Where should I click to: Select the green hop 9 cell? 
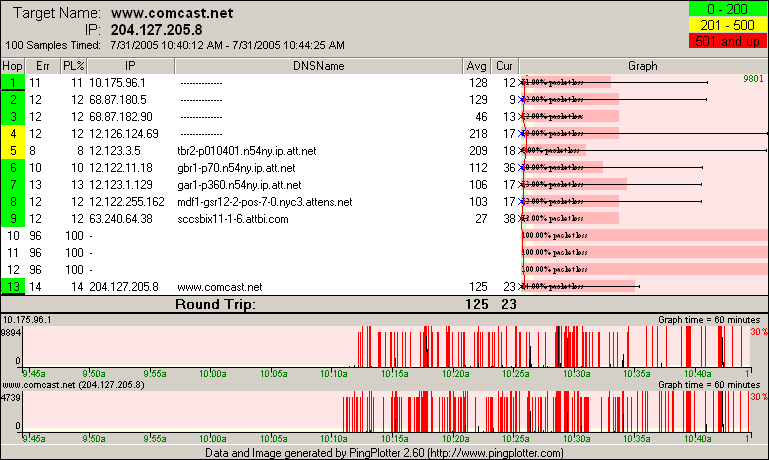[x=13, y=219]
